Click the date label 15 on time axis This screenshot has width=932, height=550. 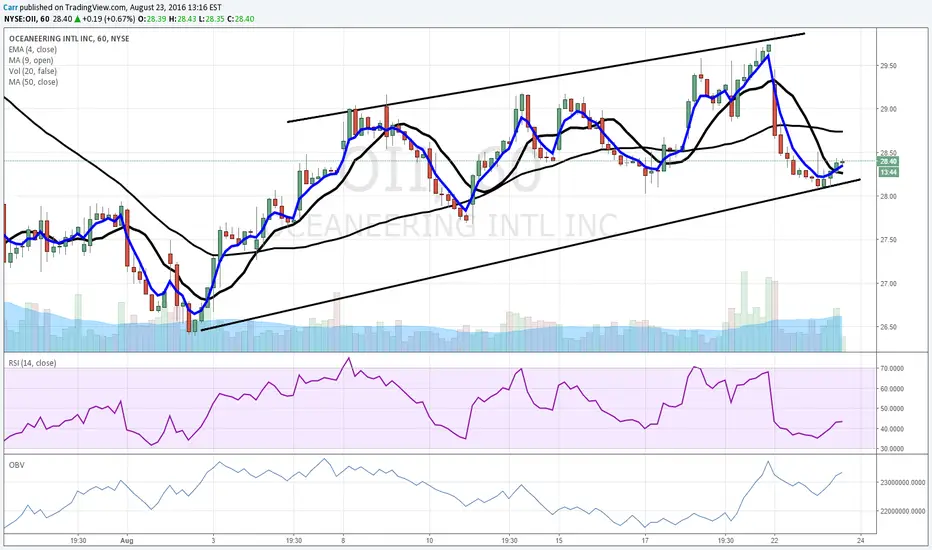point(559,540)
